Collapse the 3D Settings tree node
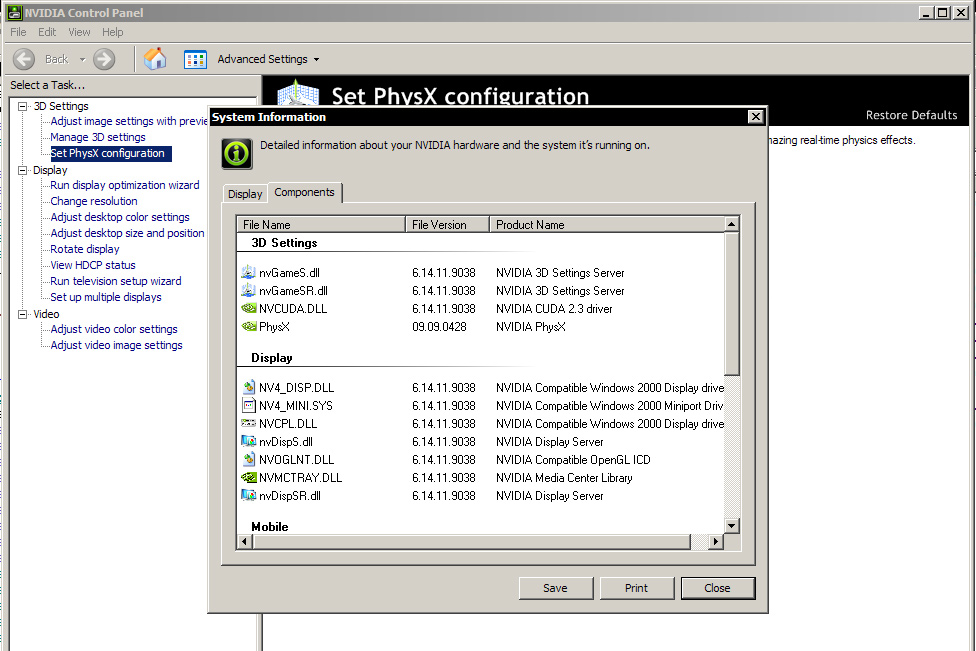976x651 pixels. [23, 106]
